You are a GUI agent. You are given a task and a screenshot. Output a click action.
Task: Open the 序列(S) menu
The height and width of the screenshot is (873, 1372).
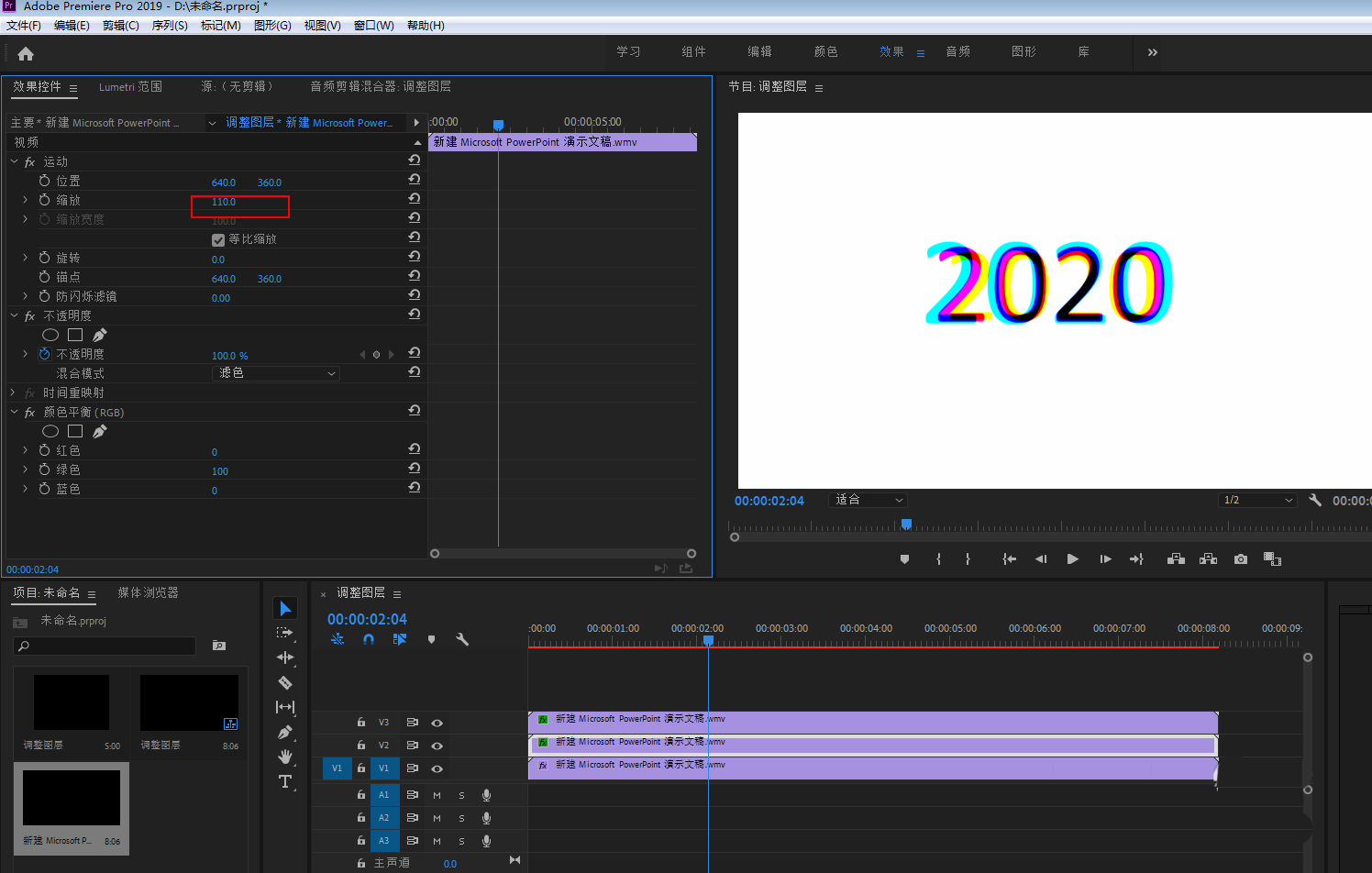[170, 26]
